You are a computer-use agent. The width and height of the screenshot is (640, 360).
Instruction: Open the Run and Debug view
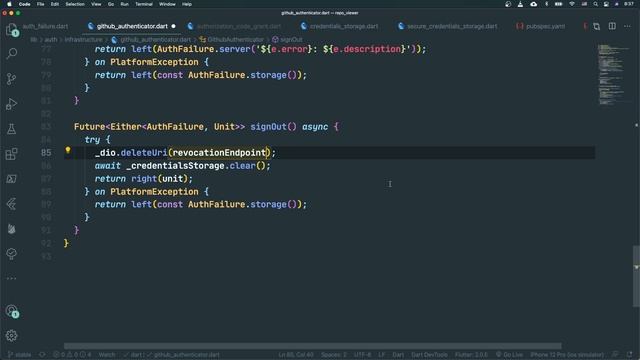(x=11, y=104)
